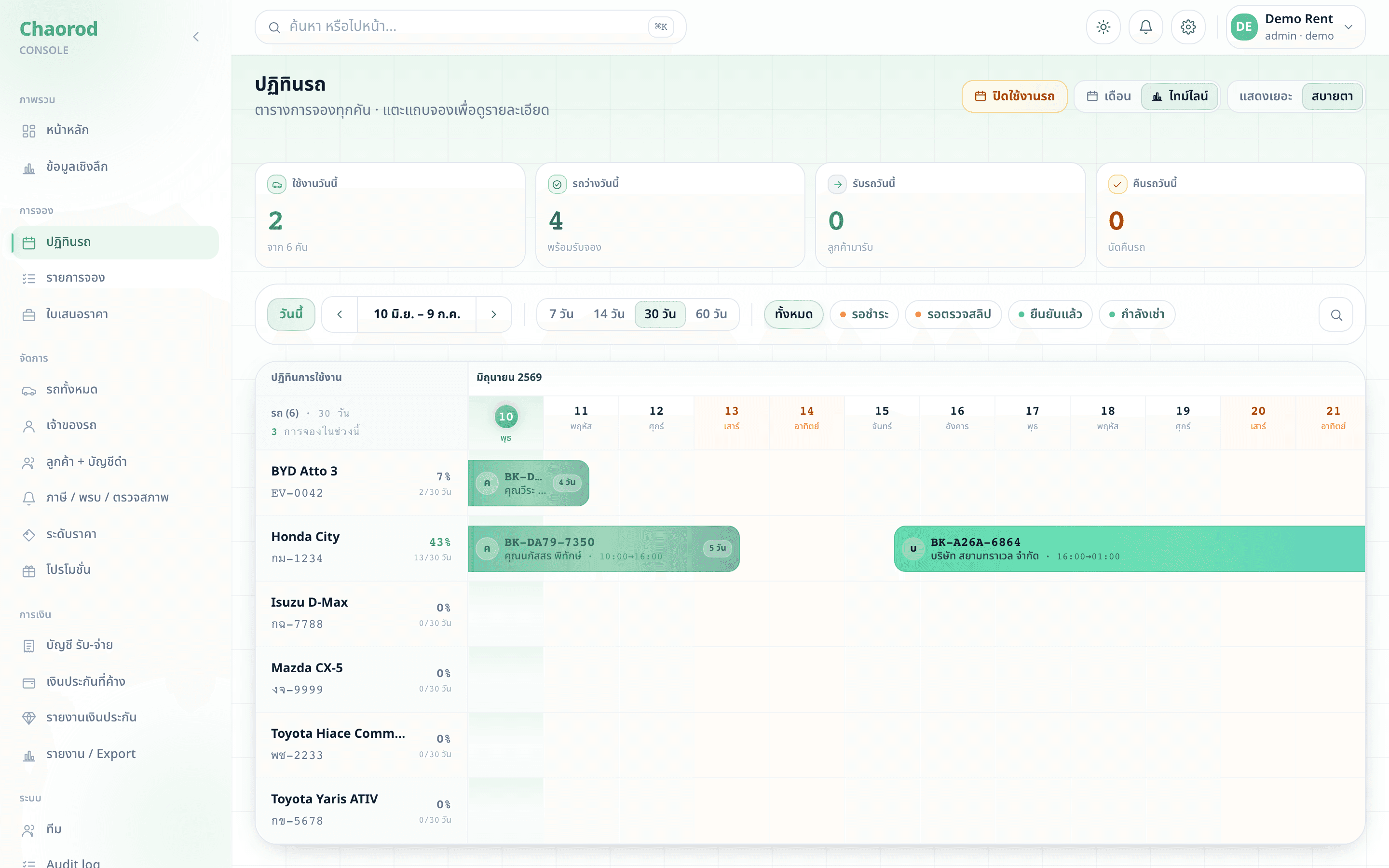Switch to the เดือน month view
The width and height of the screenshot is (1389, 868).
1109,96
